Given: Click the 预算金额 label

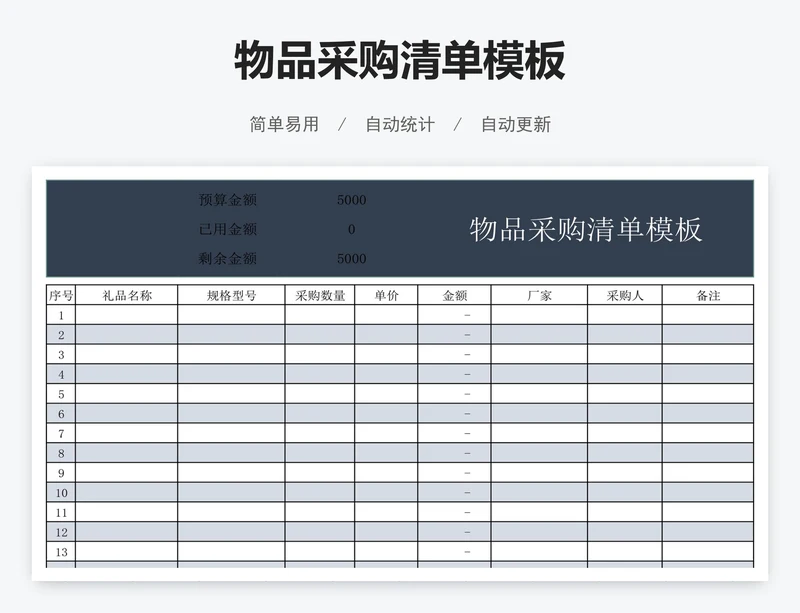Looking at the screenshot, I should pos(228,200).
